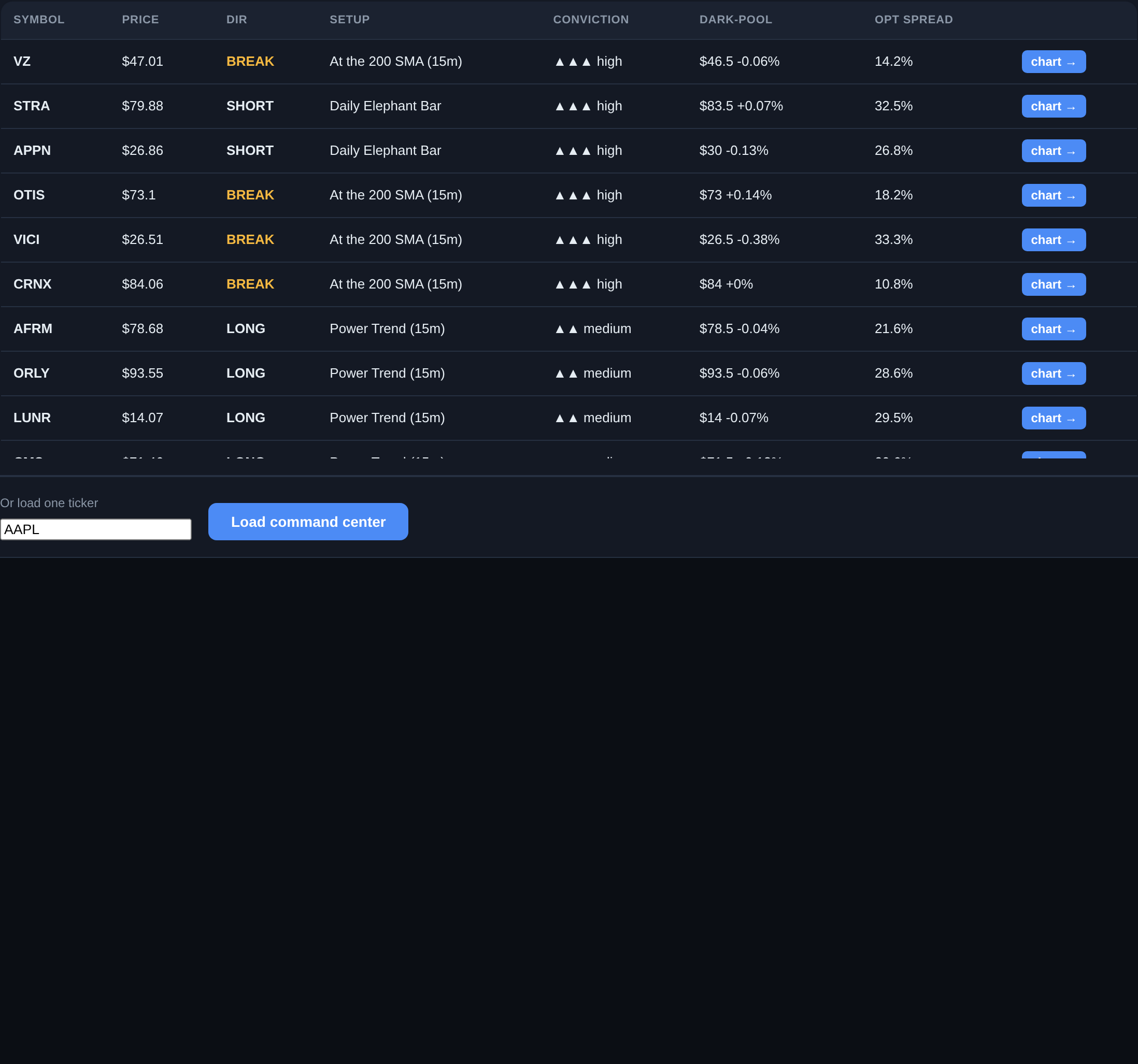This screenshot has width=1138, height=1064.
Task: Click the 32.5% option spread value
Action: click(x=893, y=106)
